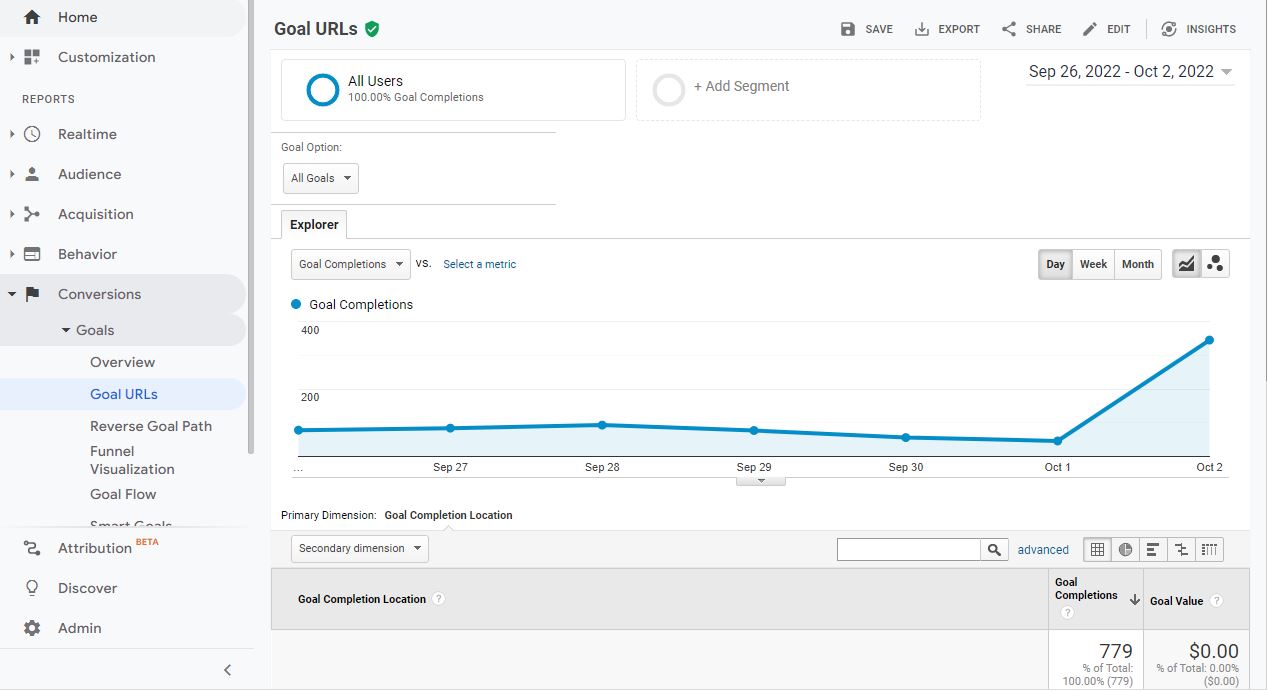Collapse the left navigation sidebar
Screen dimensions: 1267x693
[x=227, y=670]
